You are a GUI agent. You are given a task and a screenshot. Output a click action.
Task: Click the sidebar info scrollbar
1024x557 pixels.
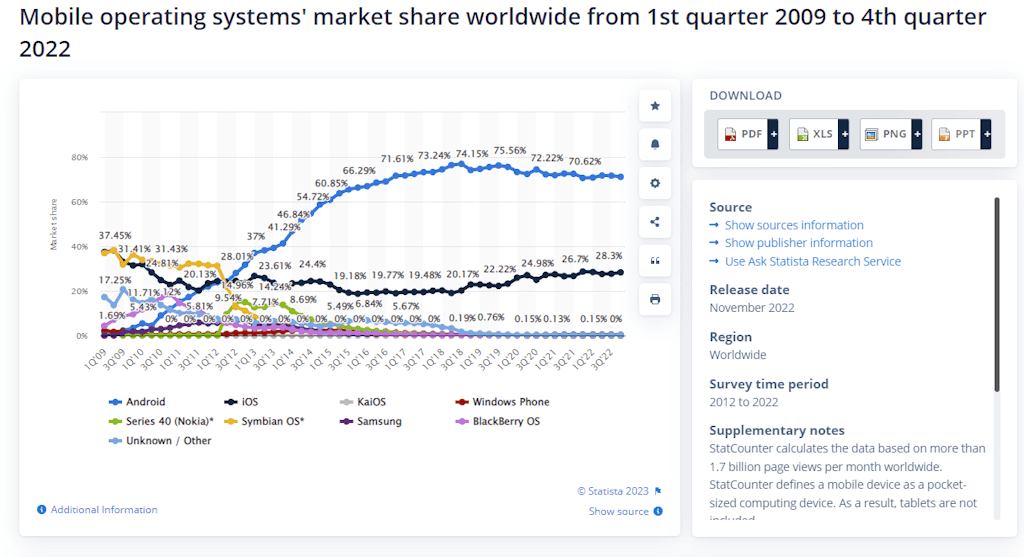[x=997, y=294]
